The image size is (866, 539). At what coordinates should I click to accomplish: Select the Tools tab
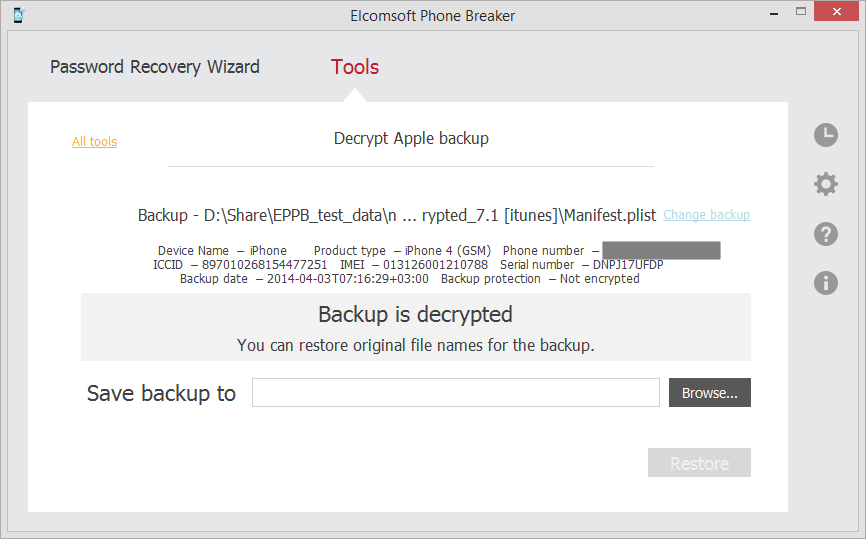pos(355,67)
